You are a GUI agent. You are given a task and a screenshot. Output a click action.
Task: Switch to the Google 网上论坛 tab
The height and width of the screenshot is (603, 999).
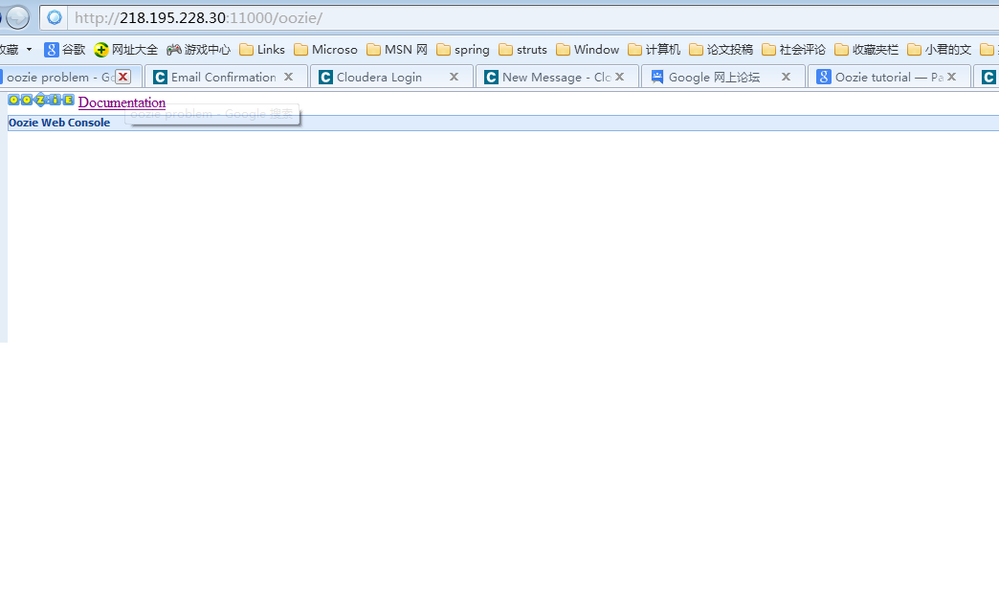tap(714, 77)
